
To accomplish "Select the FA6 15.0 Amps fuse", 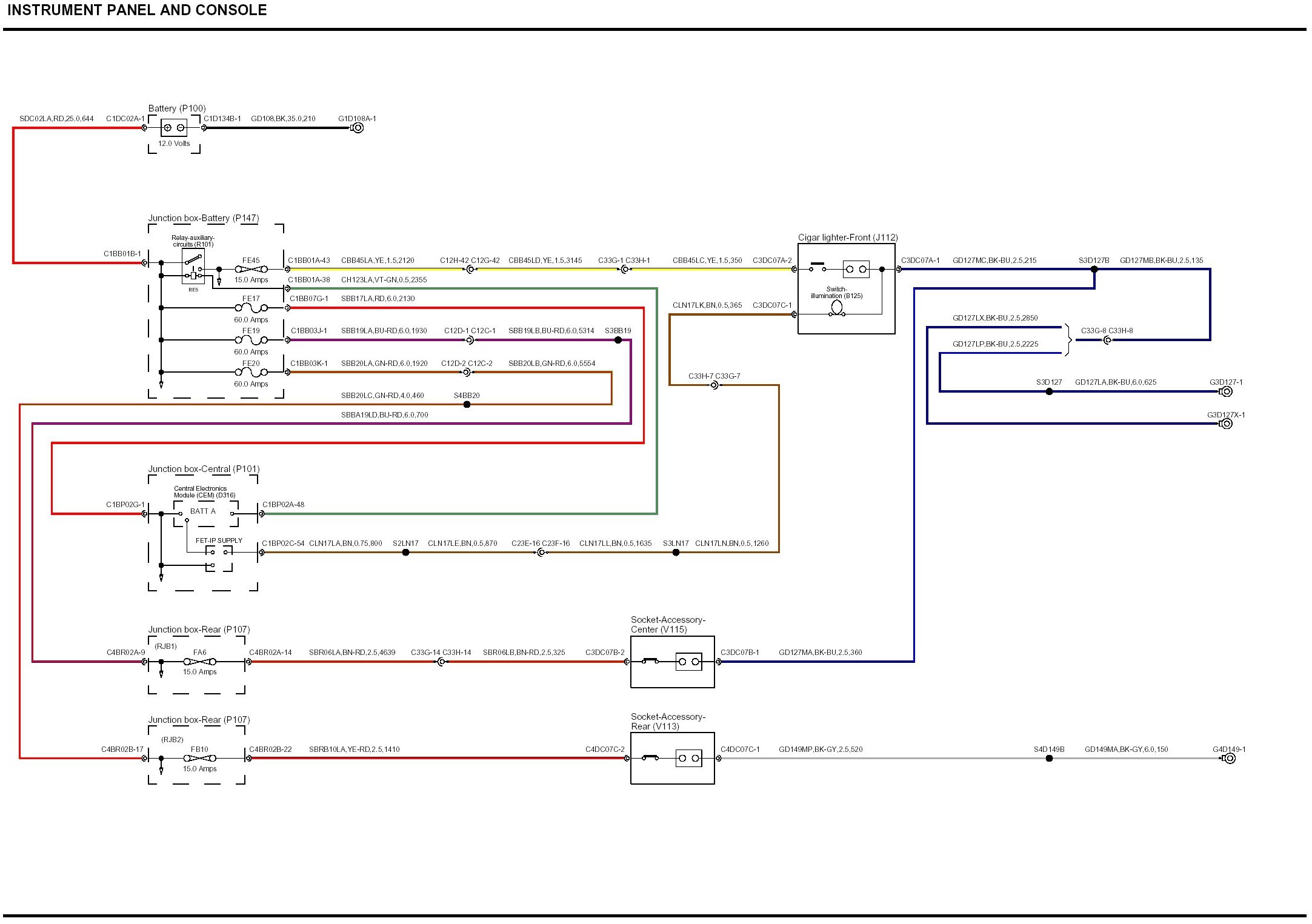I will 199,662.
